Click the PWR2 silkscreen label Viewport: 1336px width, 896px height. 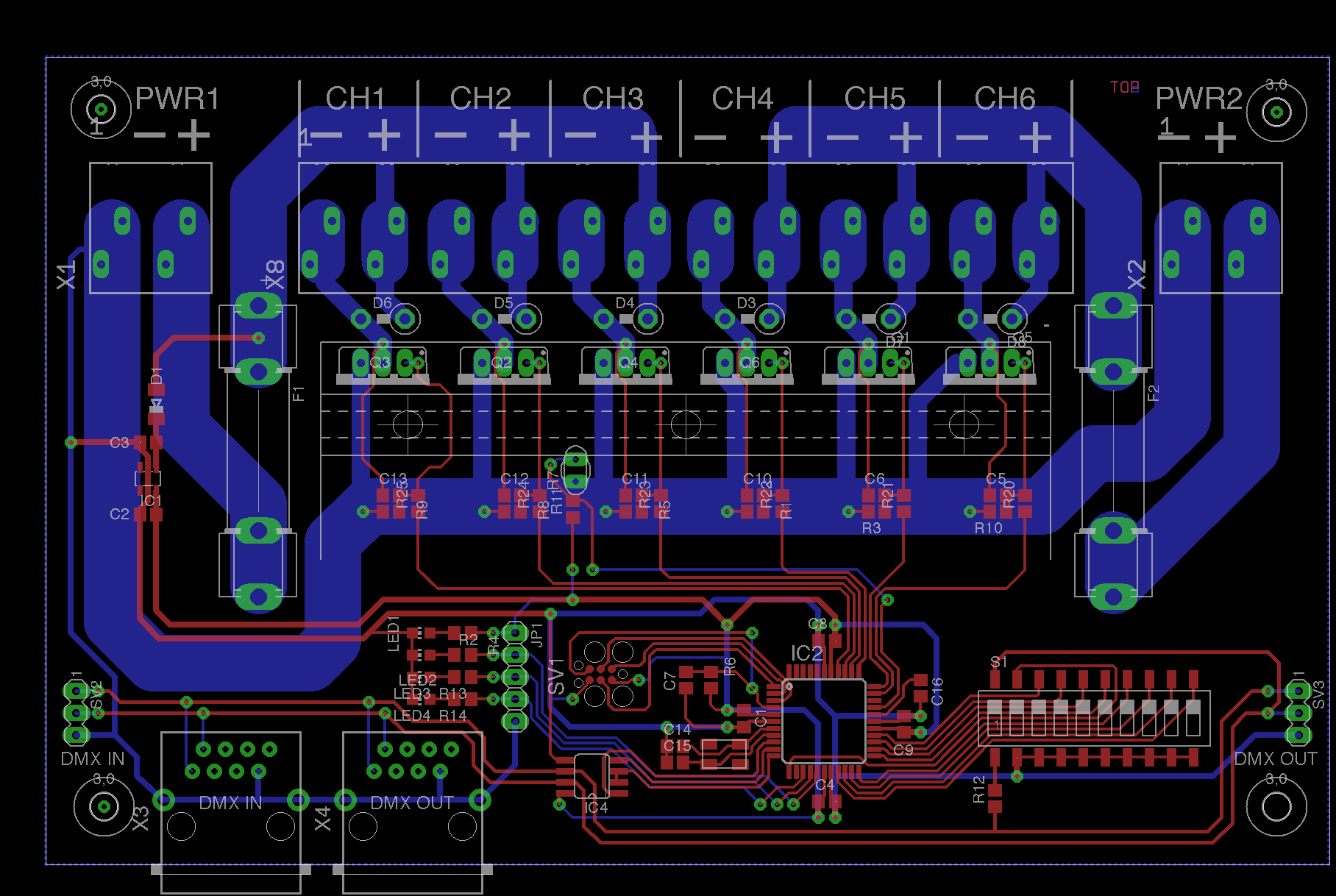pyautogui.click(x=1198, y=99)
